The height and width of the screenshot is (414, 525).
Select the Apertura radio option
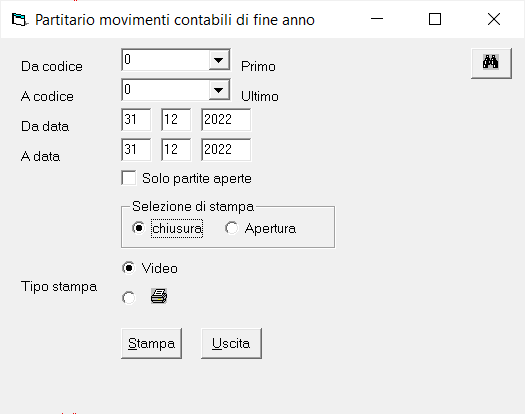(x=231, y=228)
